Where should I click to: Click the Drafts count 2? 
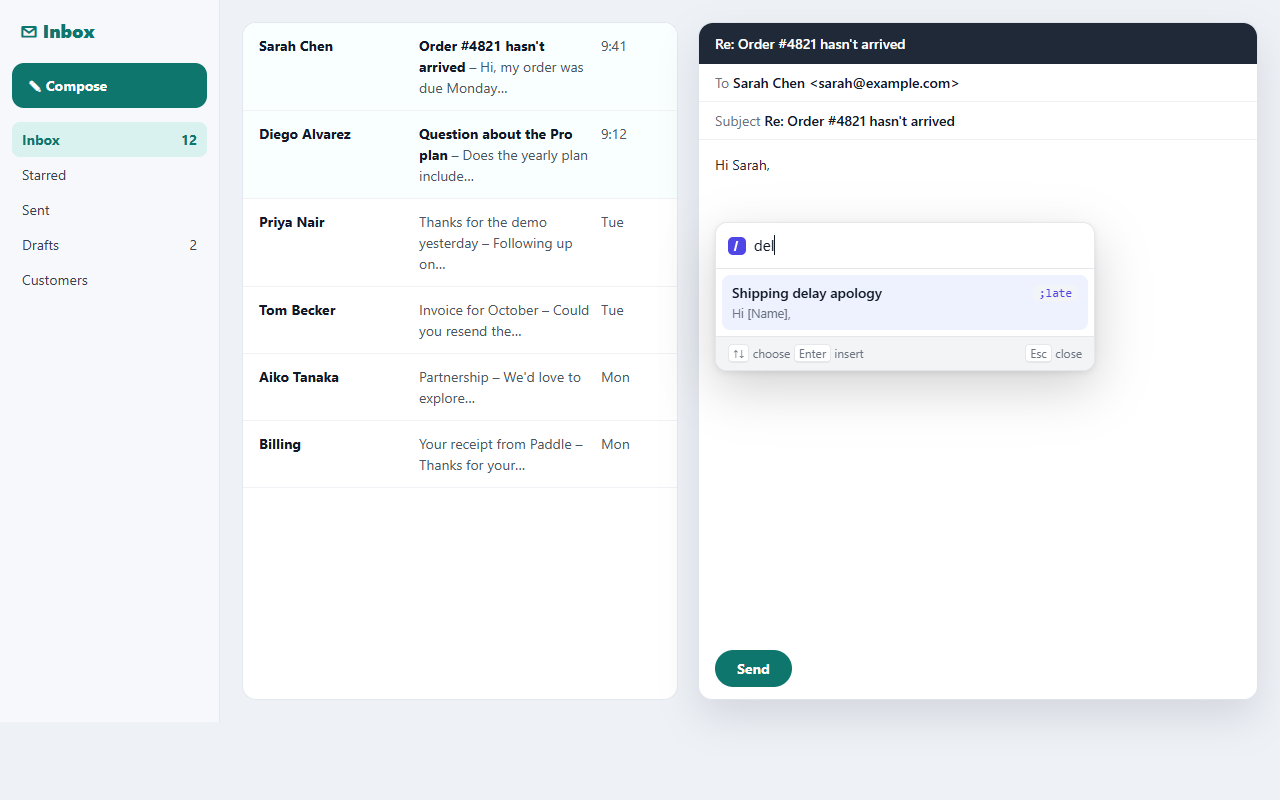193,245
